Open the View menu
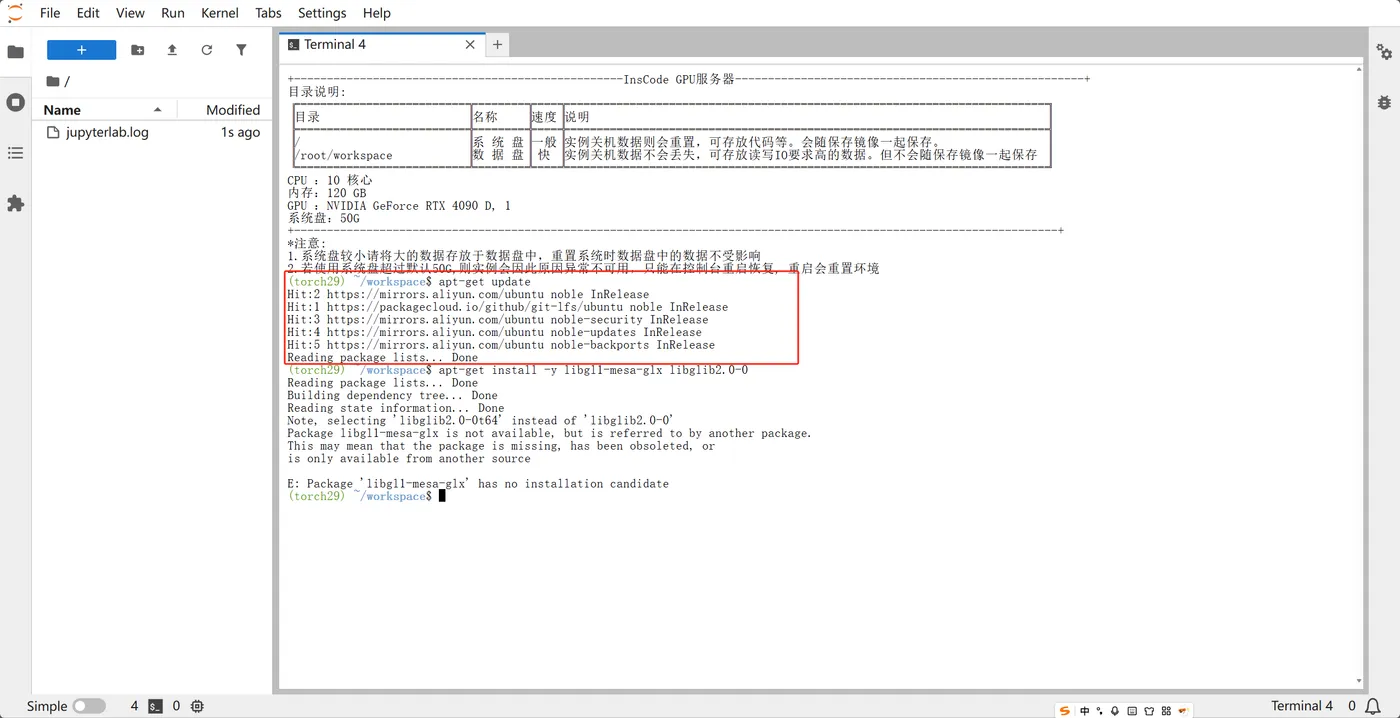This screenshot has height=718, width=1400. (130, 13)
